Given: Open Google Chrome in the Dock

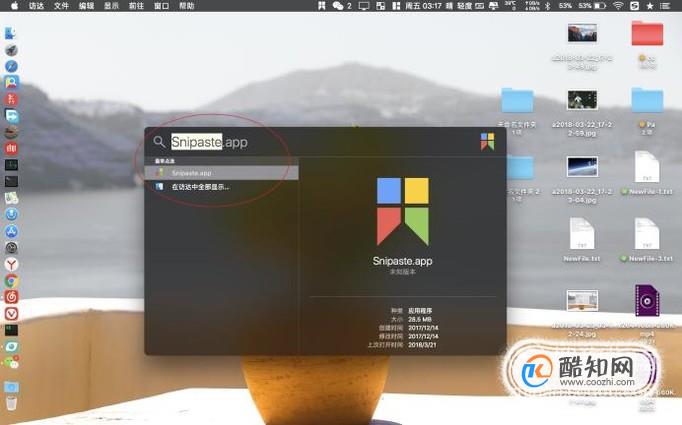Looking at the screenshot, I should click(x=11, y=281).
